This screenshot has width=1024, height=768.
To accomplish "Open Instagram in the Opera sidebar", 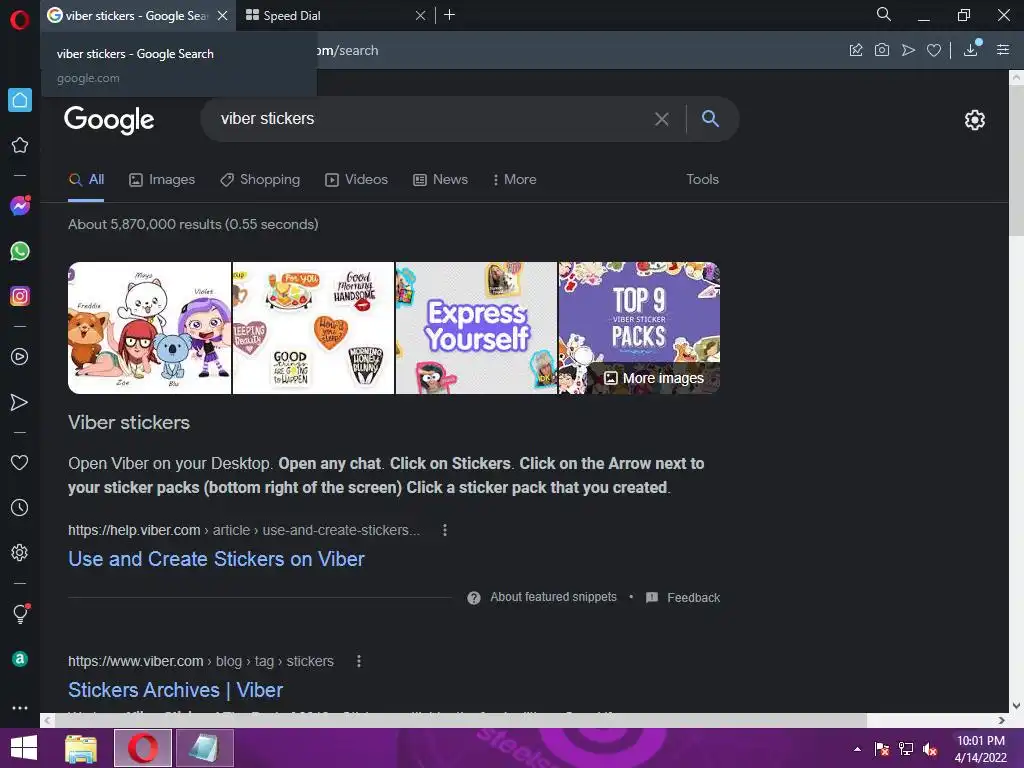I will coord(20,296).
